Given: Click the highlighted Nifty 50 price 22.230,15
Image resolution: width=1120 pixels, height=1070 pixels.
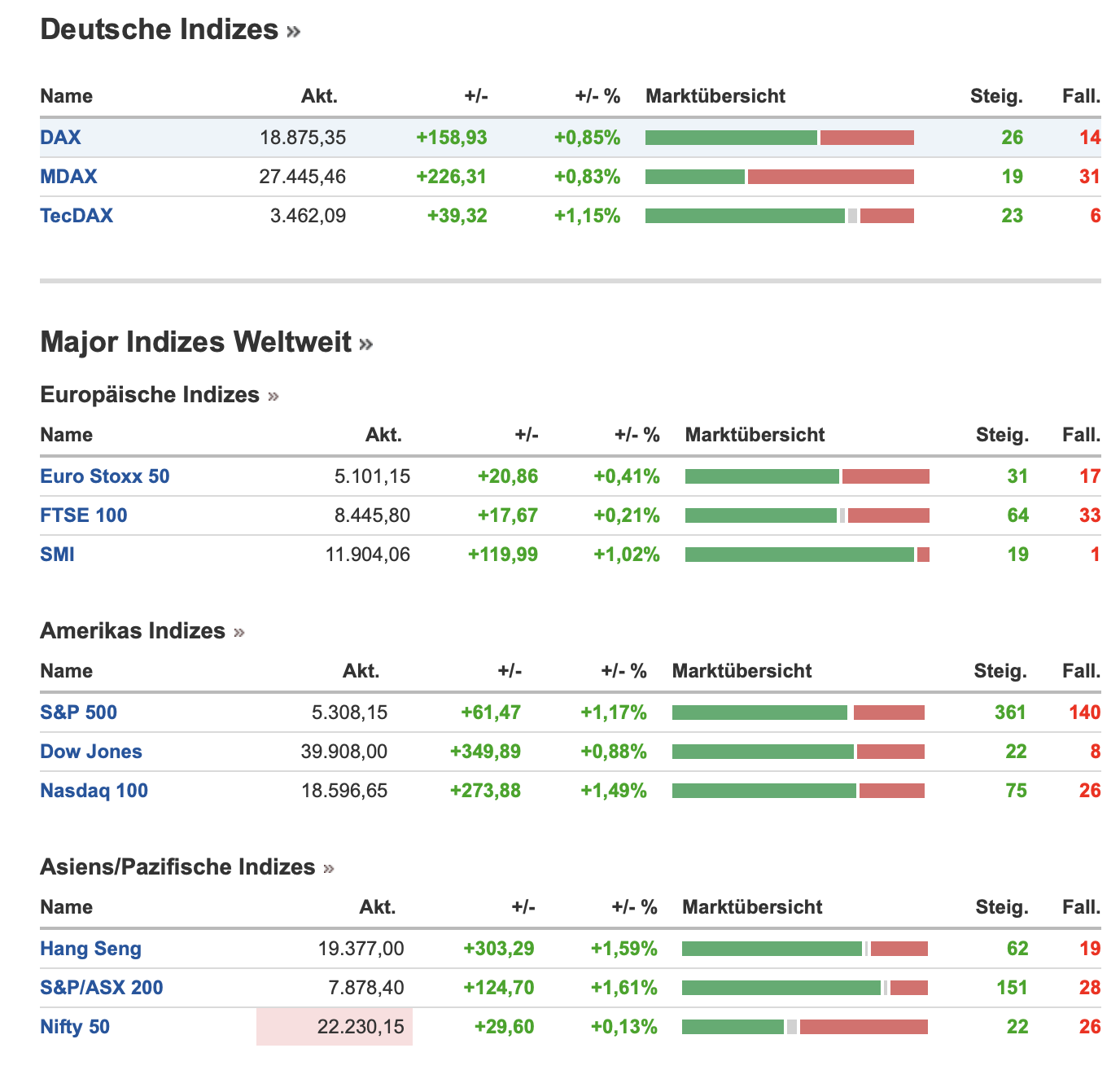Looking at the screenshot, I should click(x=361, y=1027).
